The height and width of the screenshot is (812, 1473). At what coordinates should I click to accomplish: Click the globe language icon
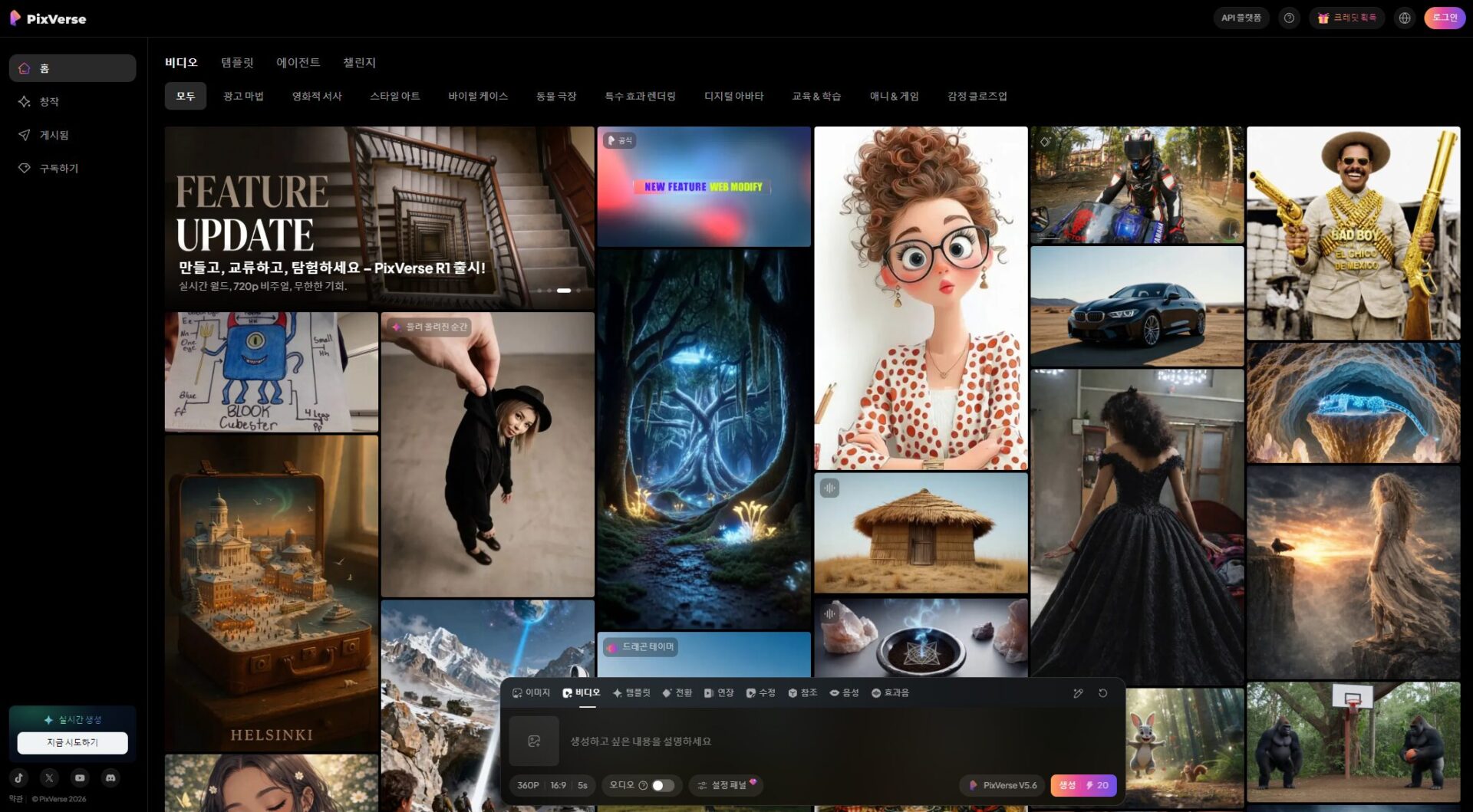pos(1404,18)
